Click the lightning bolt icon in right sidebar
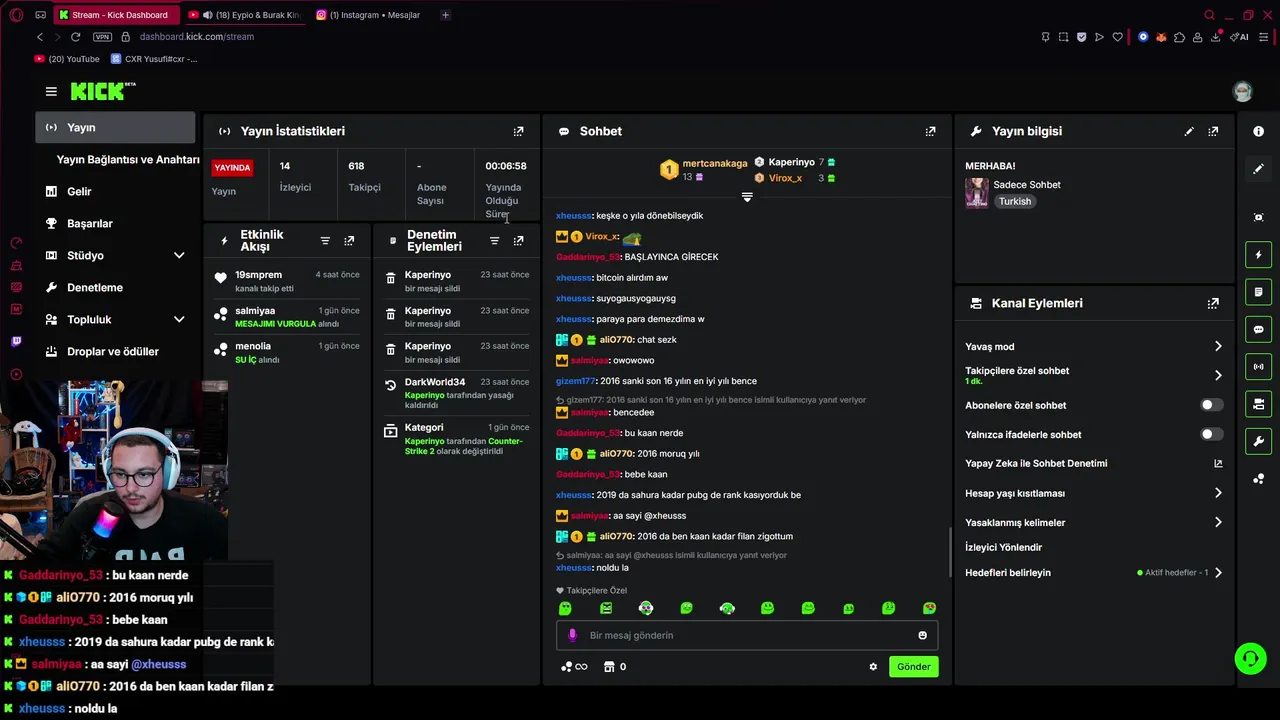 pos(1258,255)
